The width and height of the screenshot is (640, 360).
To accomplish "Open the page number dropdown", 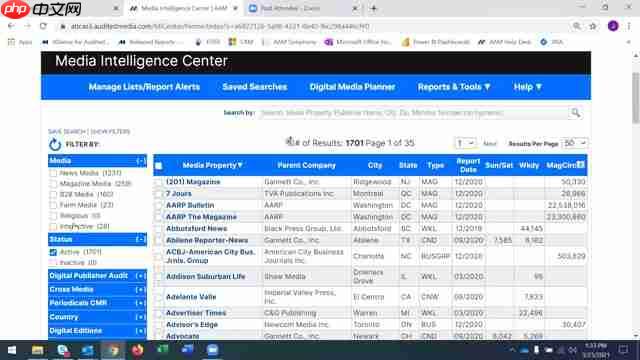I will coord(465,143).
